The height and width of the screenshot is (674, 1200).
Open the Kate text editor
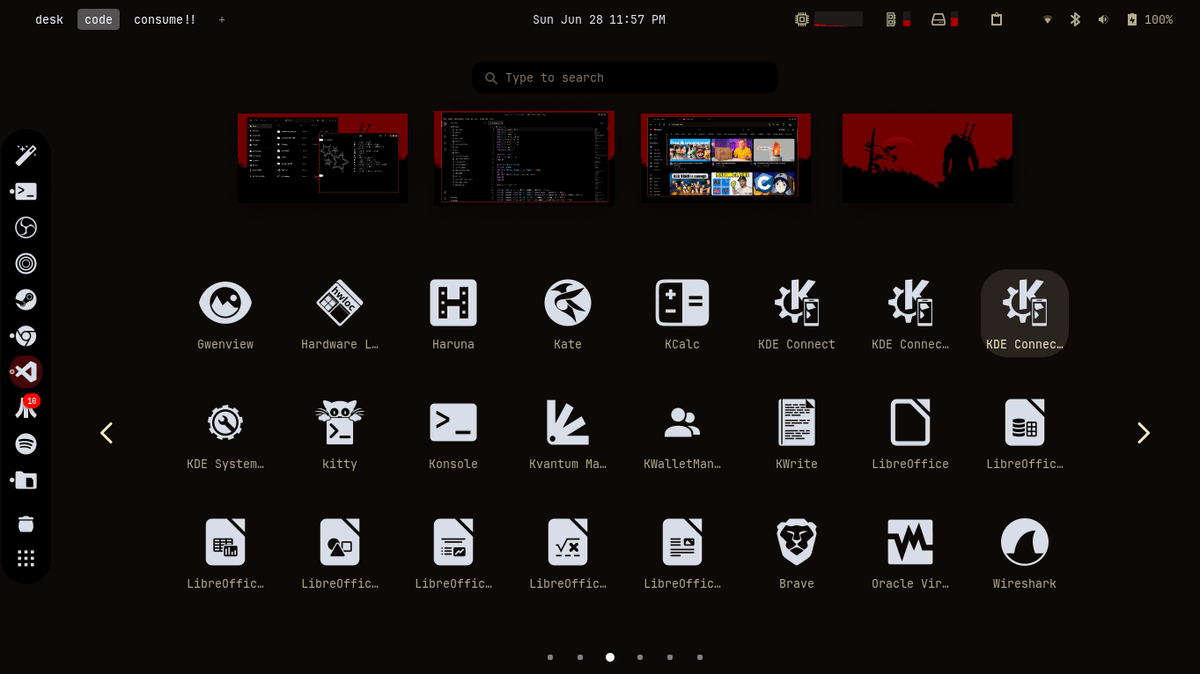[x=567, y=313]
